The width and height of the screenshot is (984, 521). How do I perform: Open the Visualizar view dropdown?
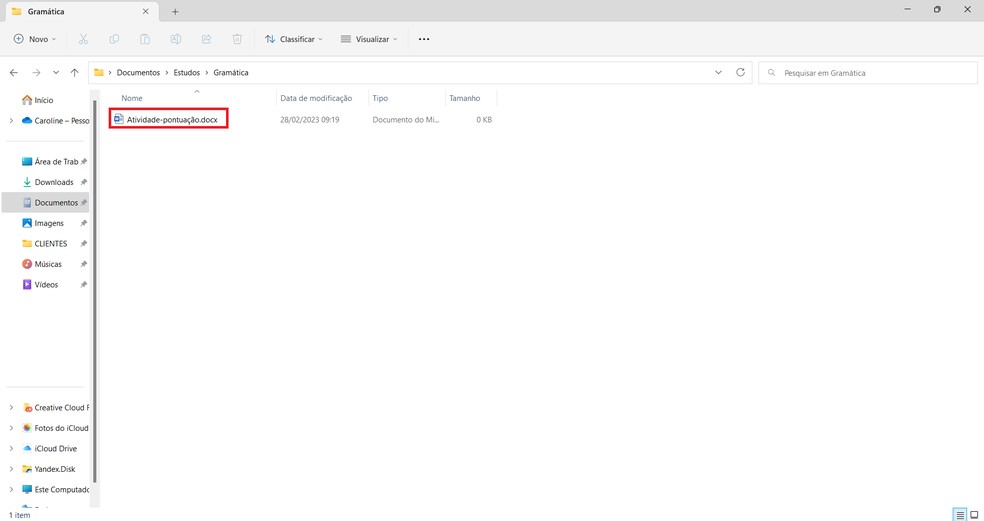pyautogui.click(x=369, y=39)
